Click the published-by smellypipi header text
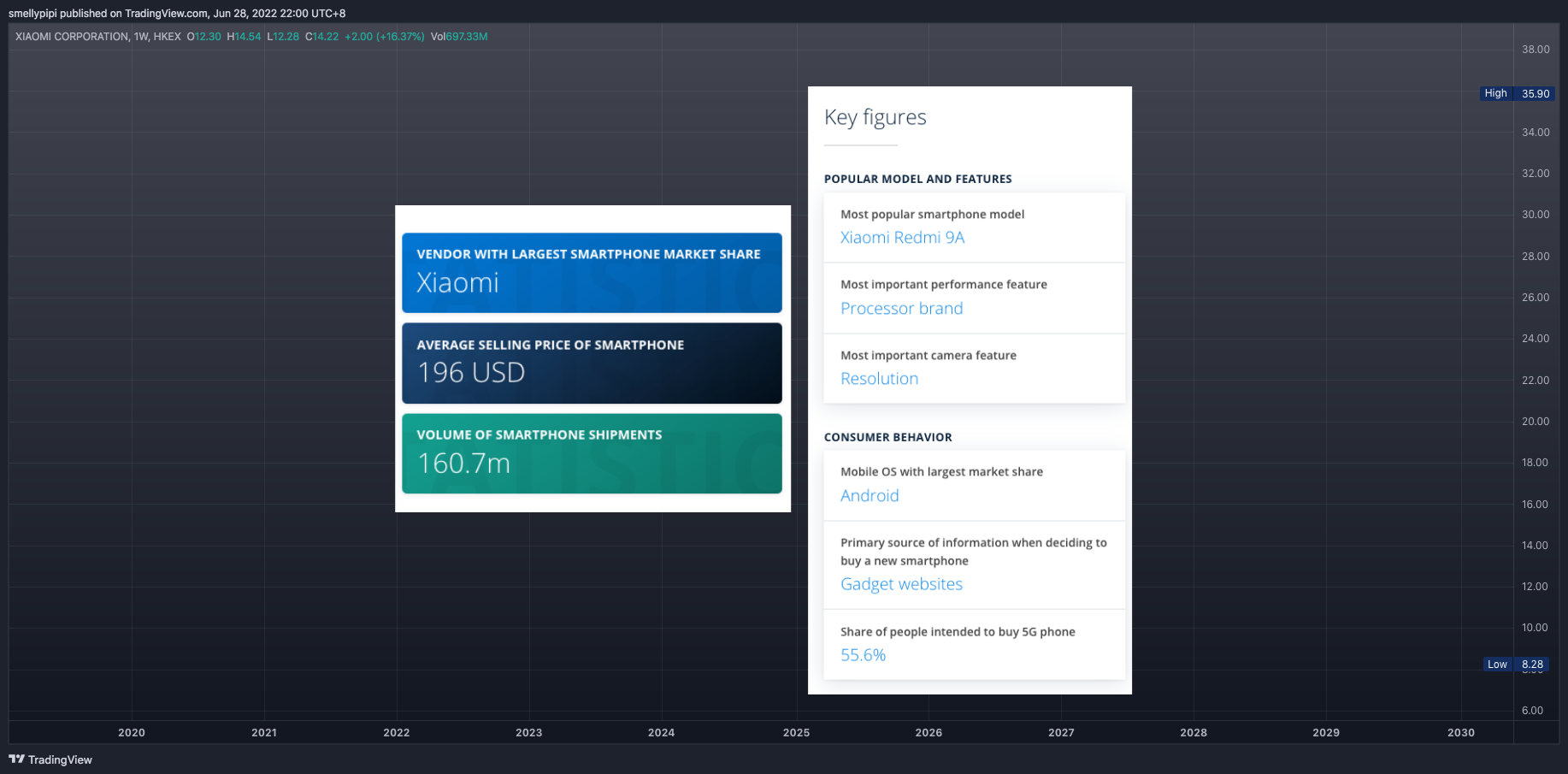The width and height of the screenshot is (1568, 774). [177, 14]
